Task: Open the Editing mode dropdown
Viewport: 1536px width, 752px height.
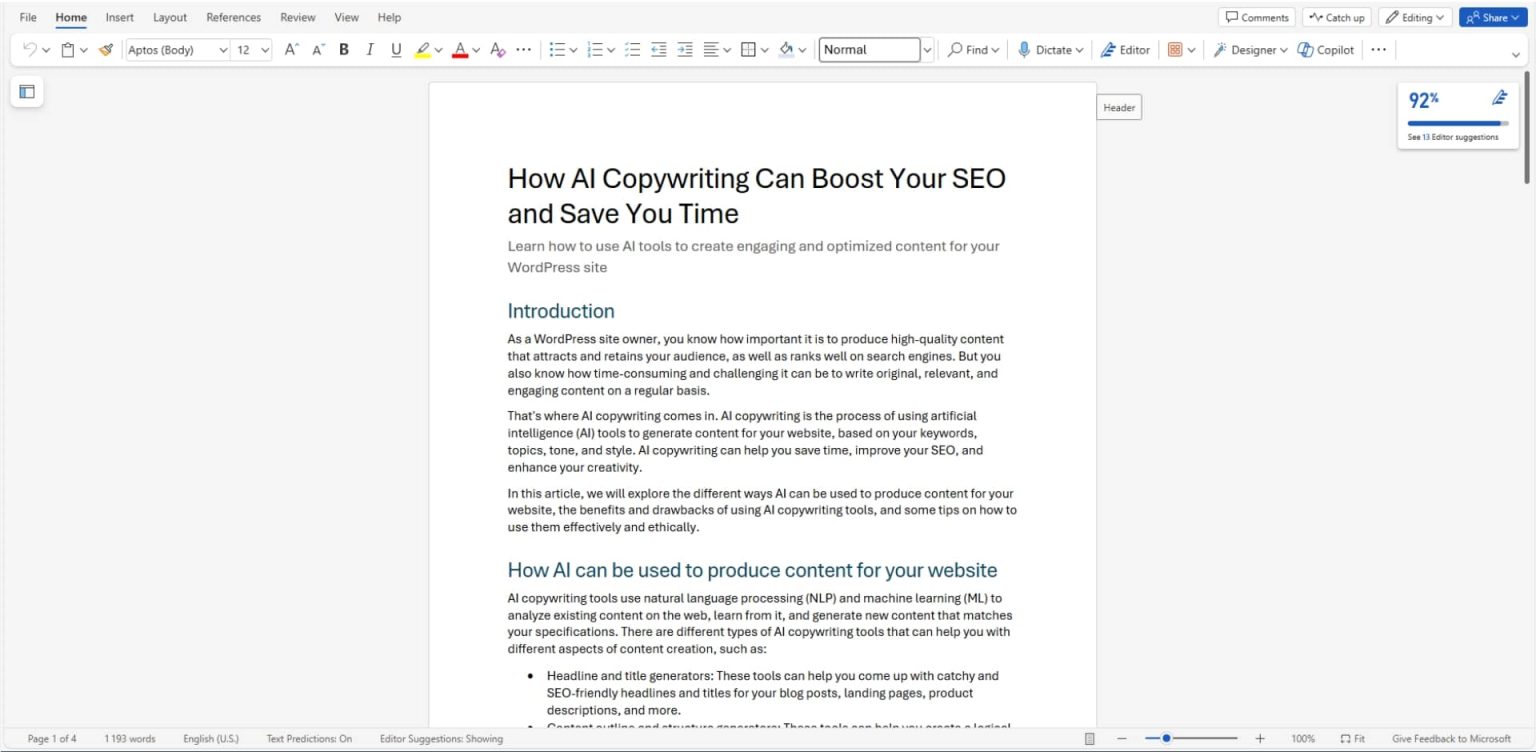Action: 1415,18
